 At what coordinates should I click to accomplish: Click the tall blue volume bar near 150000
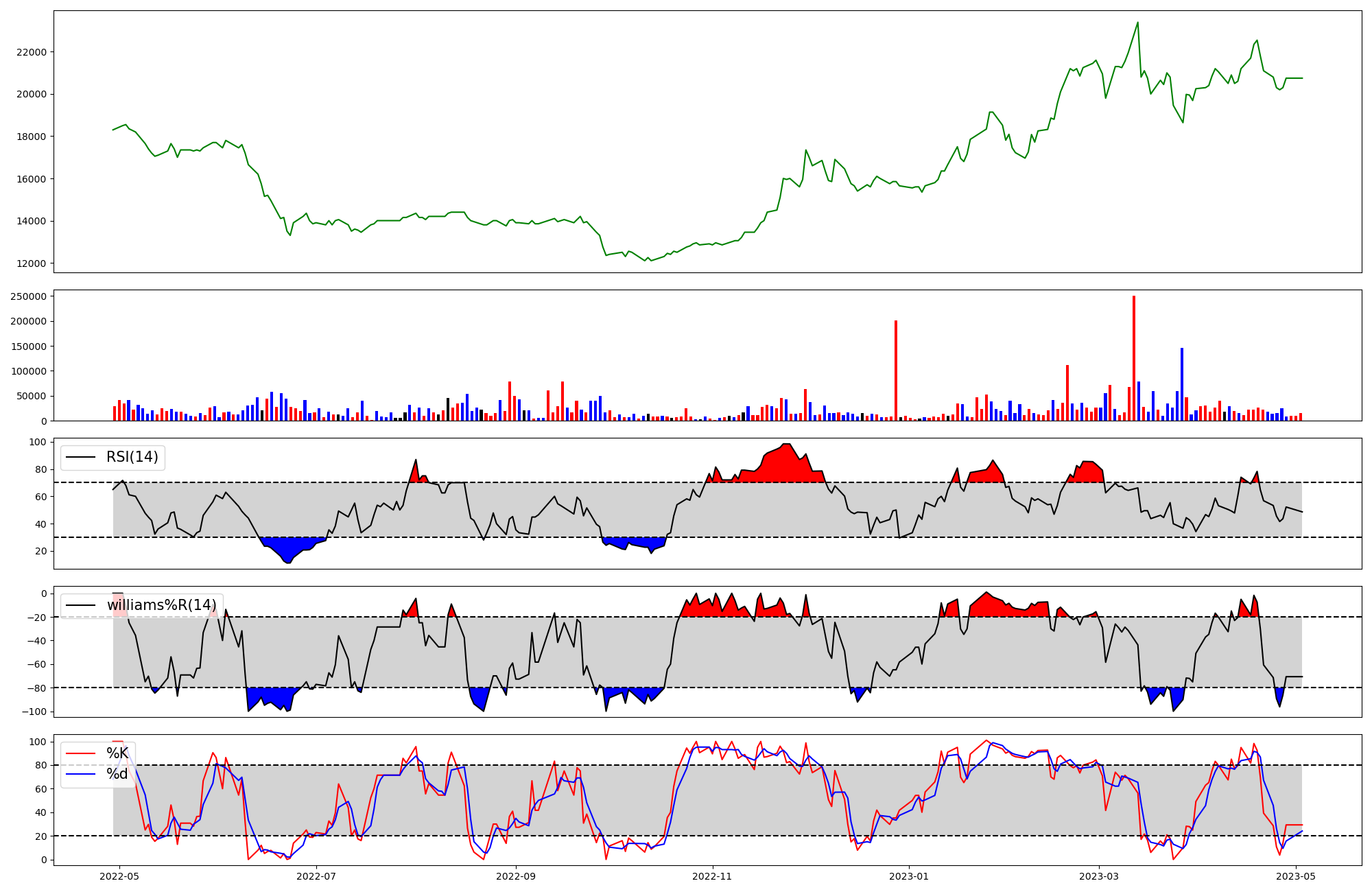1182,384
